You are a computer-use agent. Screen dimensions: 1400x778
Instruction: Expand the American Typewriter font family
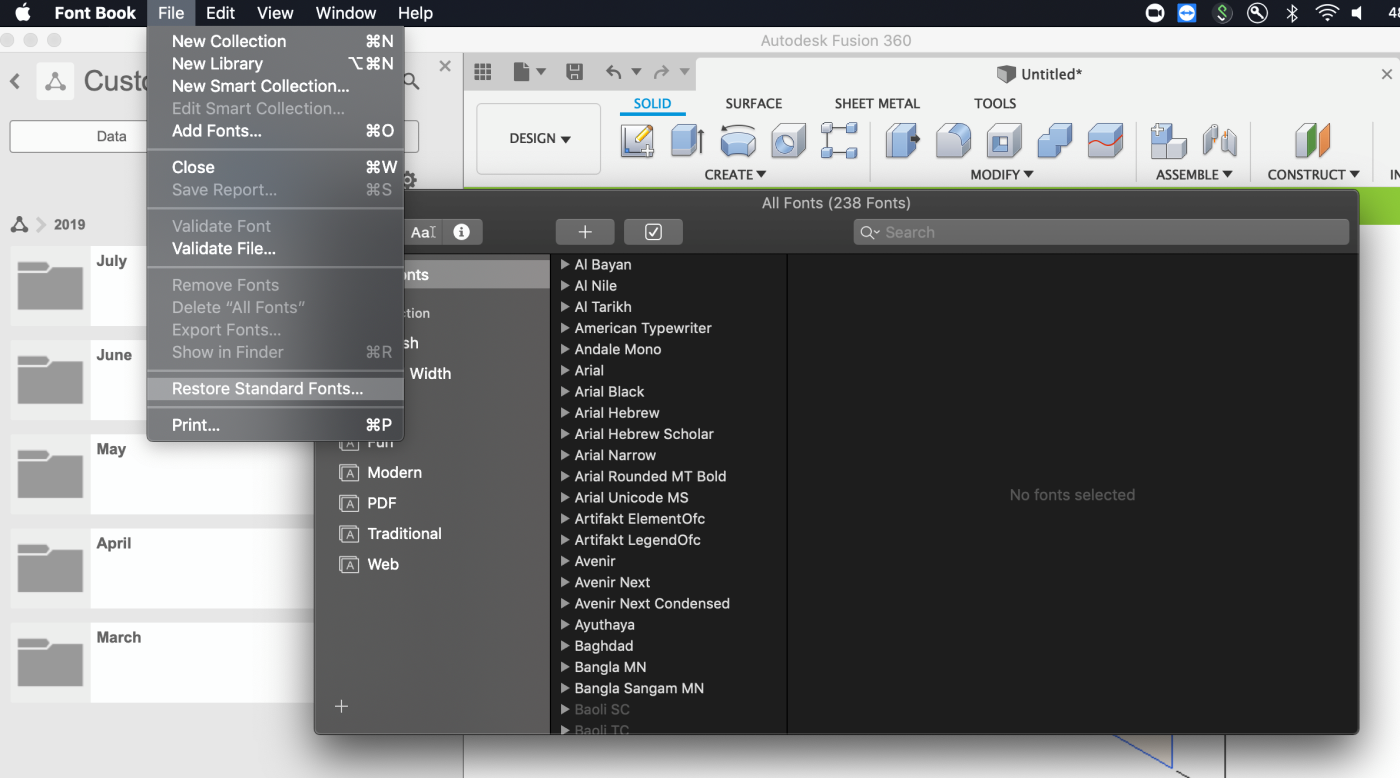pos(565,328)
